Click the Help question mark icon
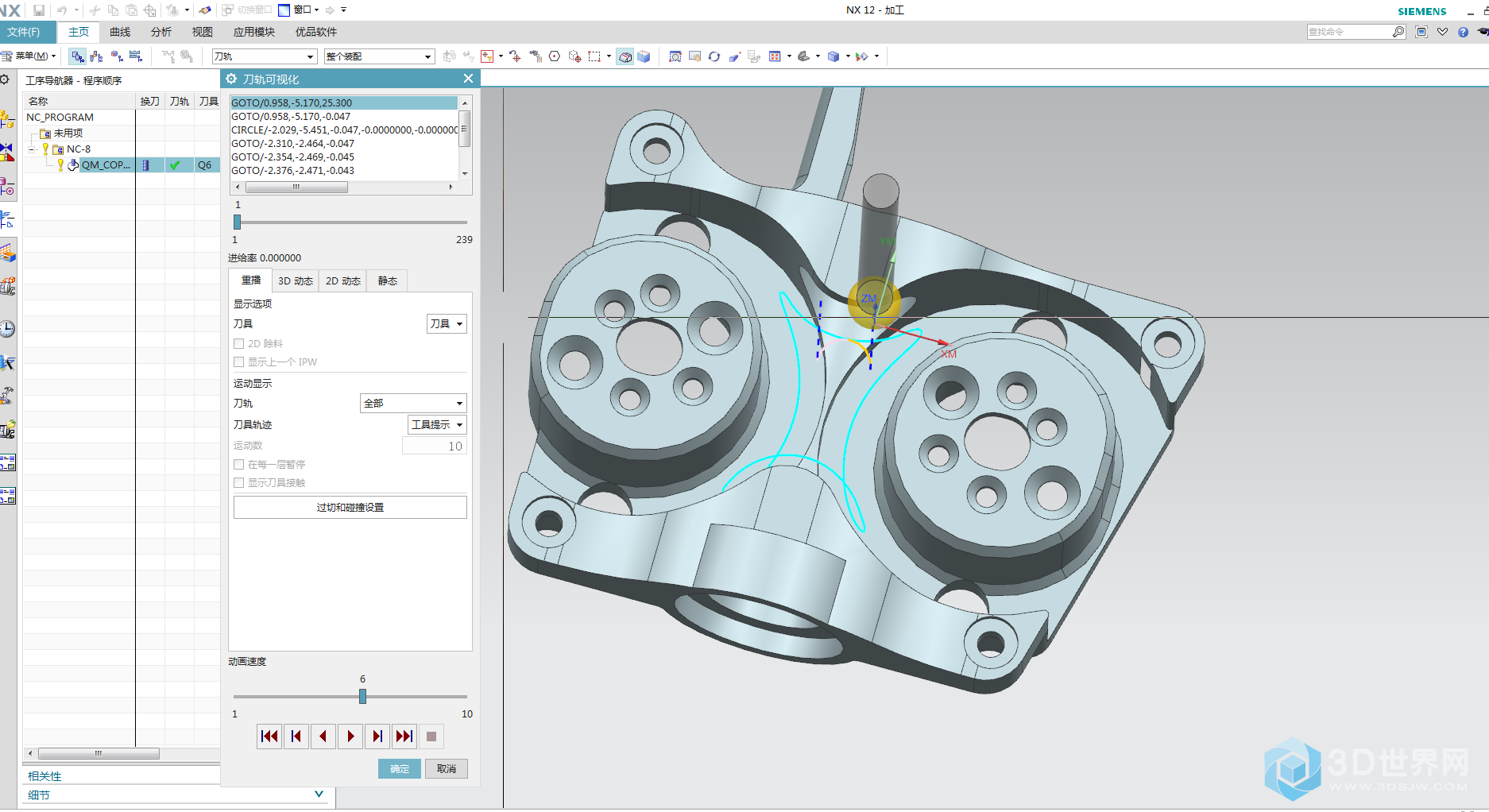1489x812 pixels. click(1463, 32)
